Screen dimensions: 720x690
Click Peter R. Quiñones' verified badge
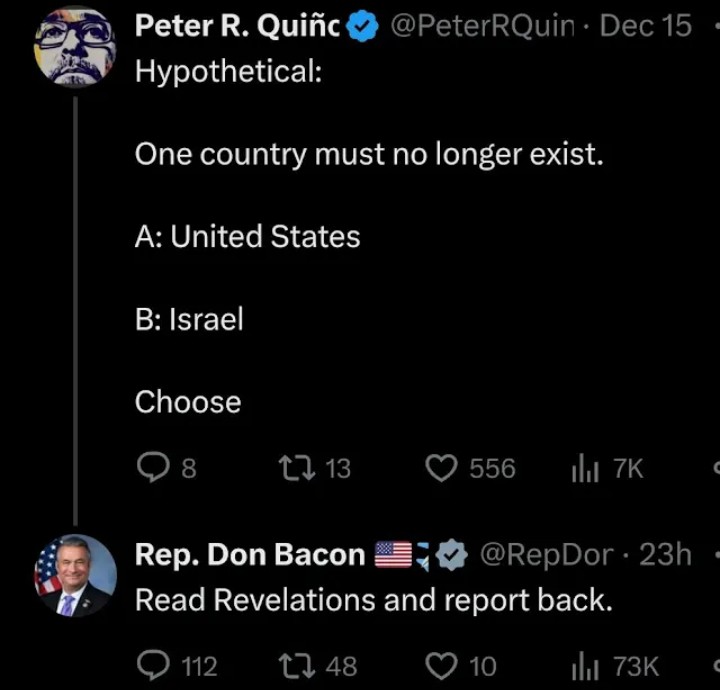(x=362, y=28)
